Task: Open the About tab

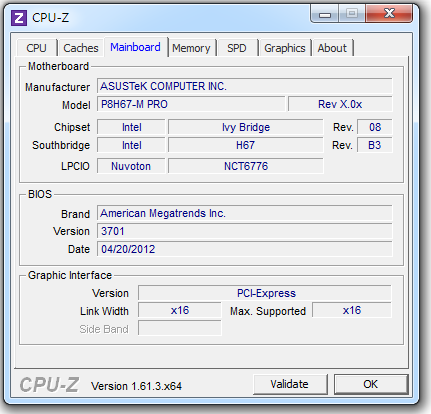Action: coord(332,48)
